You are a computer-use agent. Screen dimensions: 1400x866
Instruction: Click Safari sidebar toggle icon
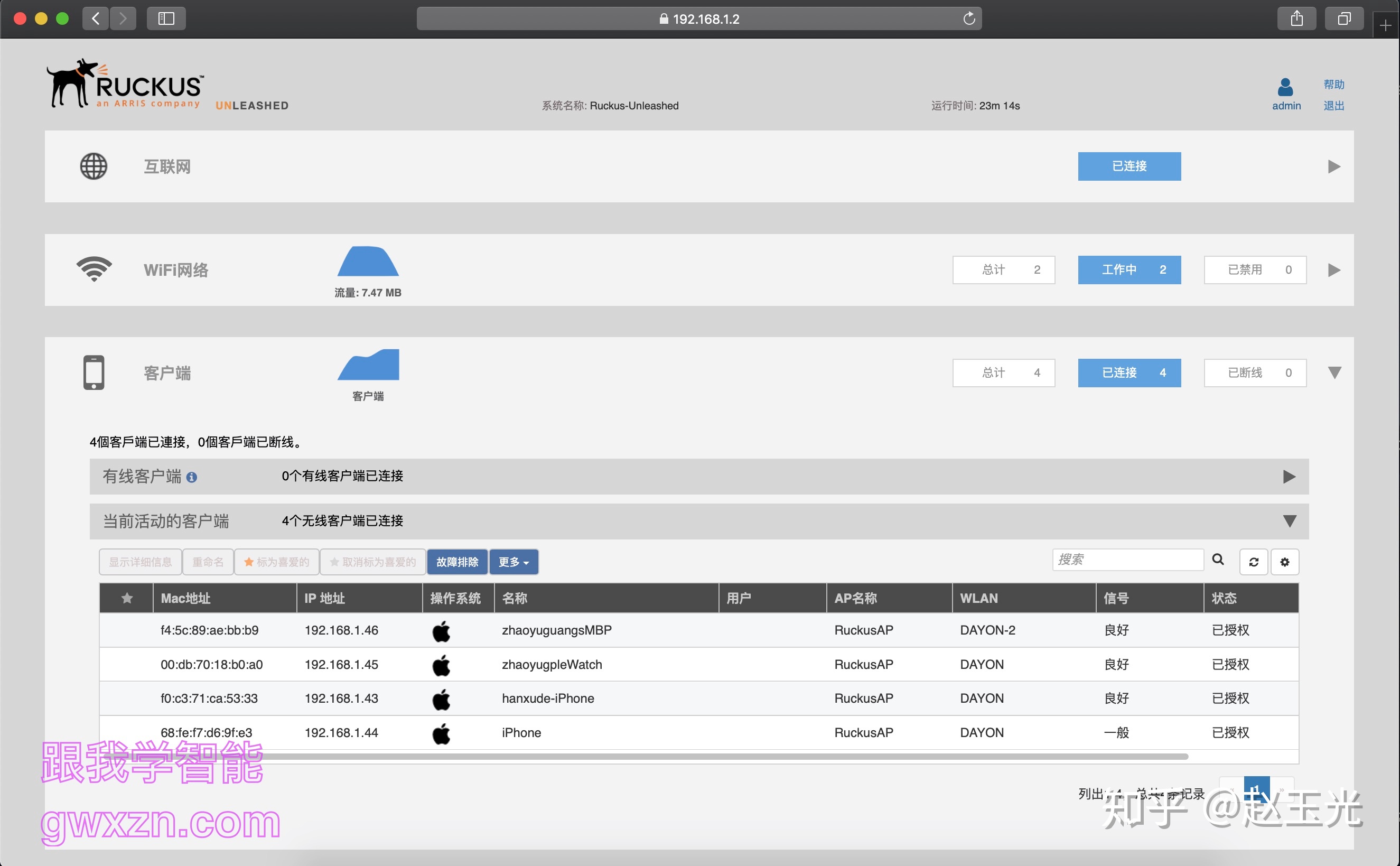coord(166,19)
